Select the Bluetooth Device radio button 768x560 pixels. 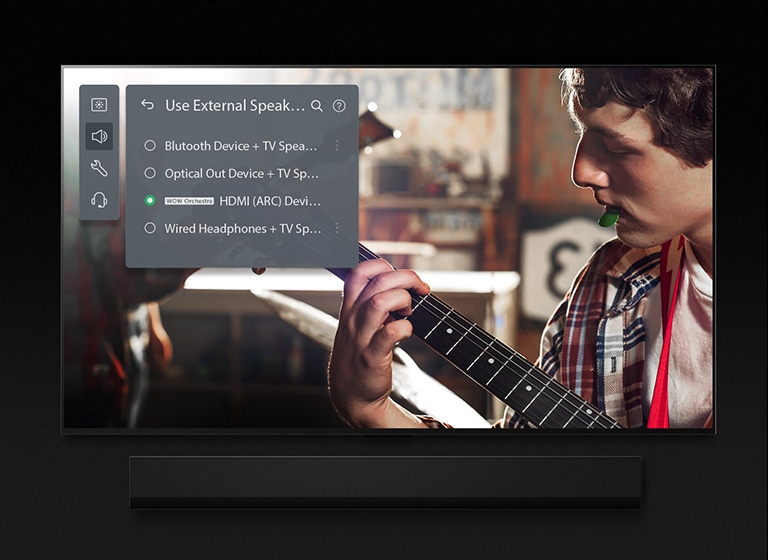[x=150, y=146]
